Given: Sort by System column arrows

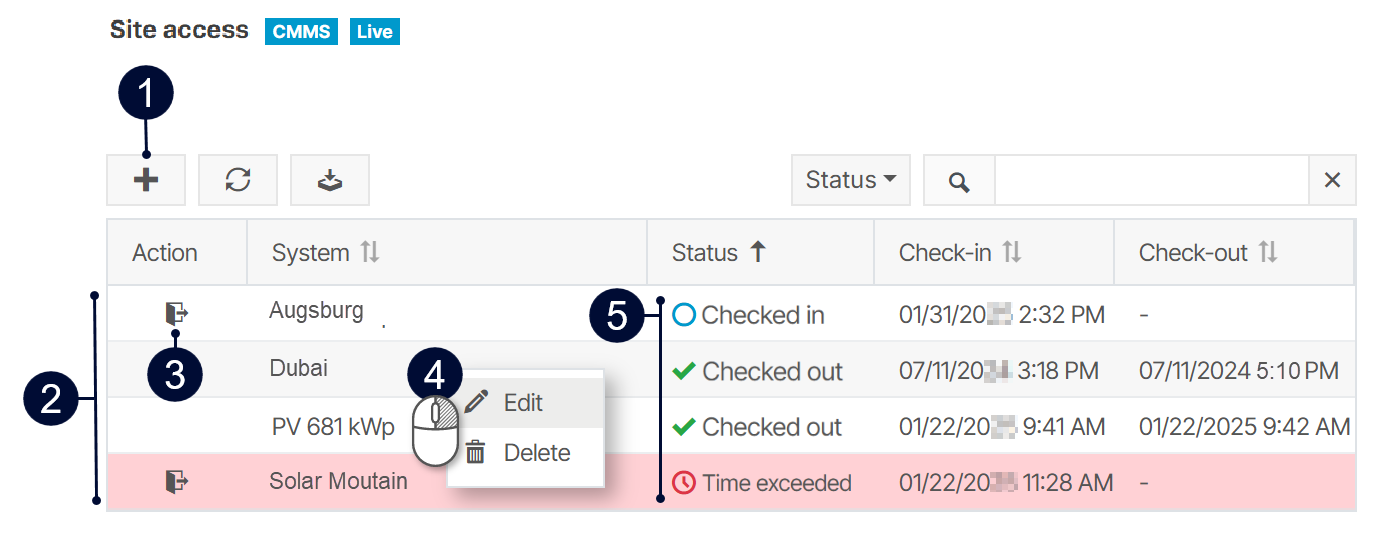Looking at the screenshot, I should point(370,253).
